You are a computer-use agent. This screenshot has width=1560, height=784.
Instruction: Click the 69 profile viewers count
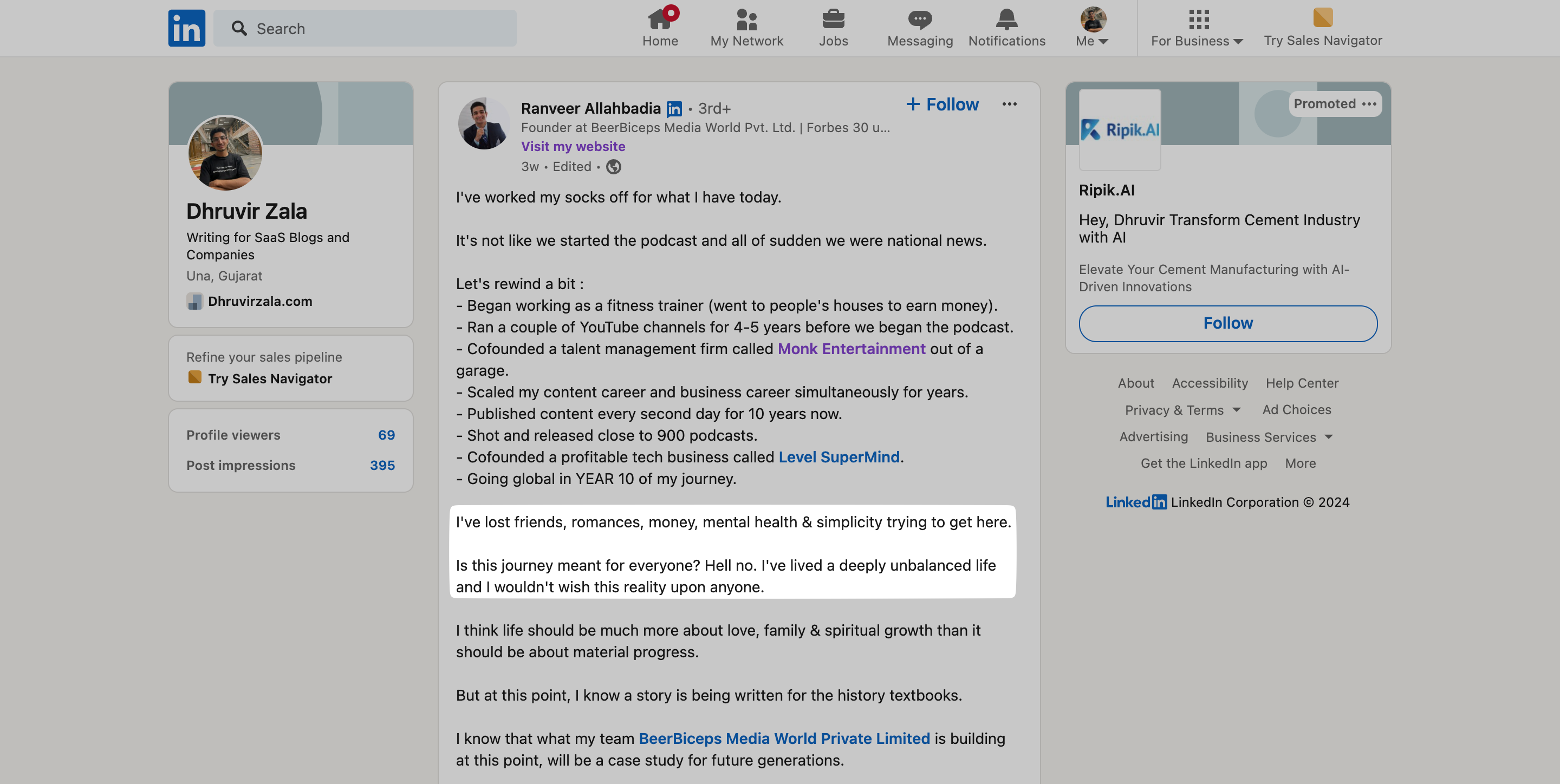tap(386, 435)
